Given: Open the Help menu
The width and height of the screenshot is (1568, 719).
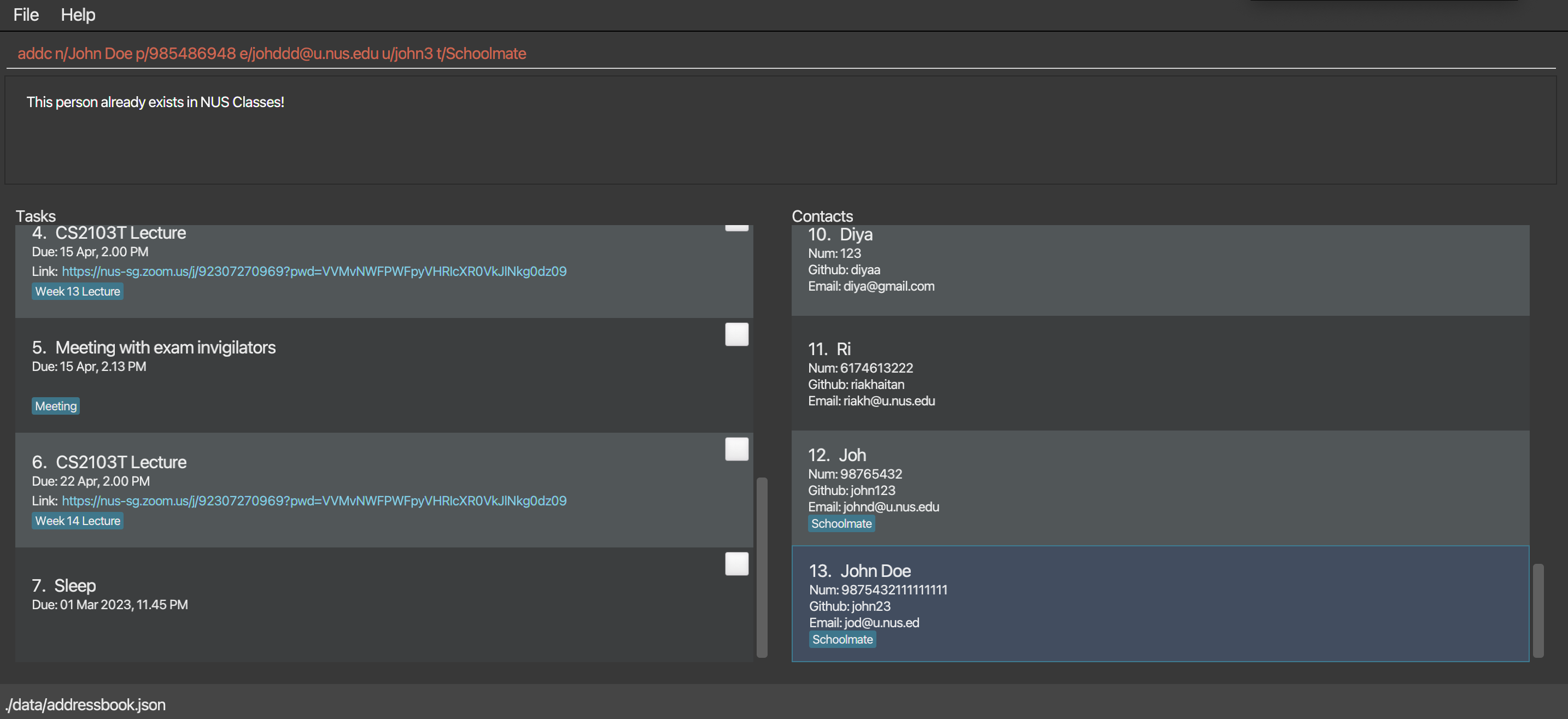Looking at the screenshot, I should tap(78, 15).
